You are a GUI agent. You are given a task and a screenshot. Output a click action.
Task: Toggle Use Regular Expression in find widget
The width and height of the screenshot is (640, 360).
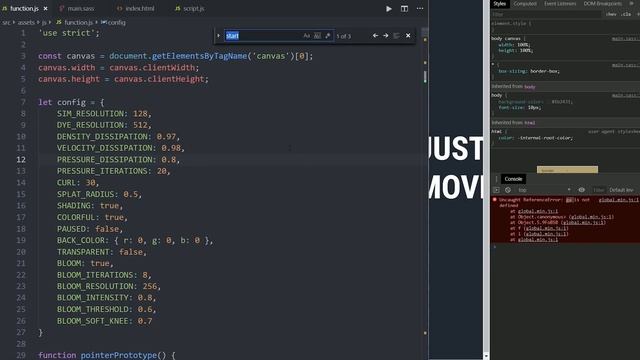[327, 36]
